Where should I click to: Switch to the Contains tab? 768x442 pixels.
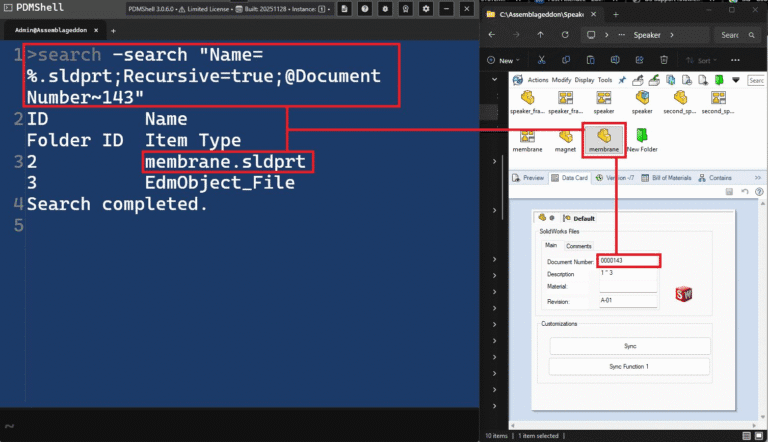click(x=715, y=178)
